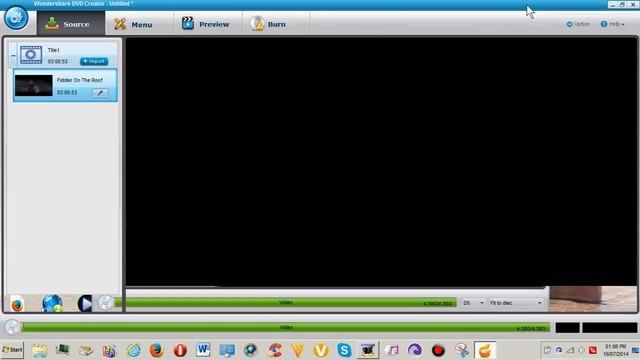Screen dimensions: 640x360
Task: Open the Fit to disc quality dropdown
Action: (516, 303)
